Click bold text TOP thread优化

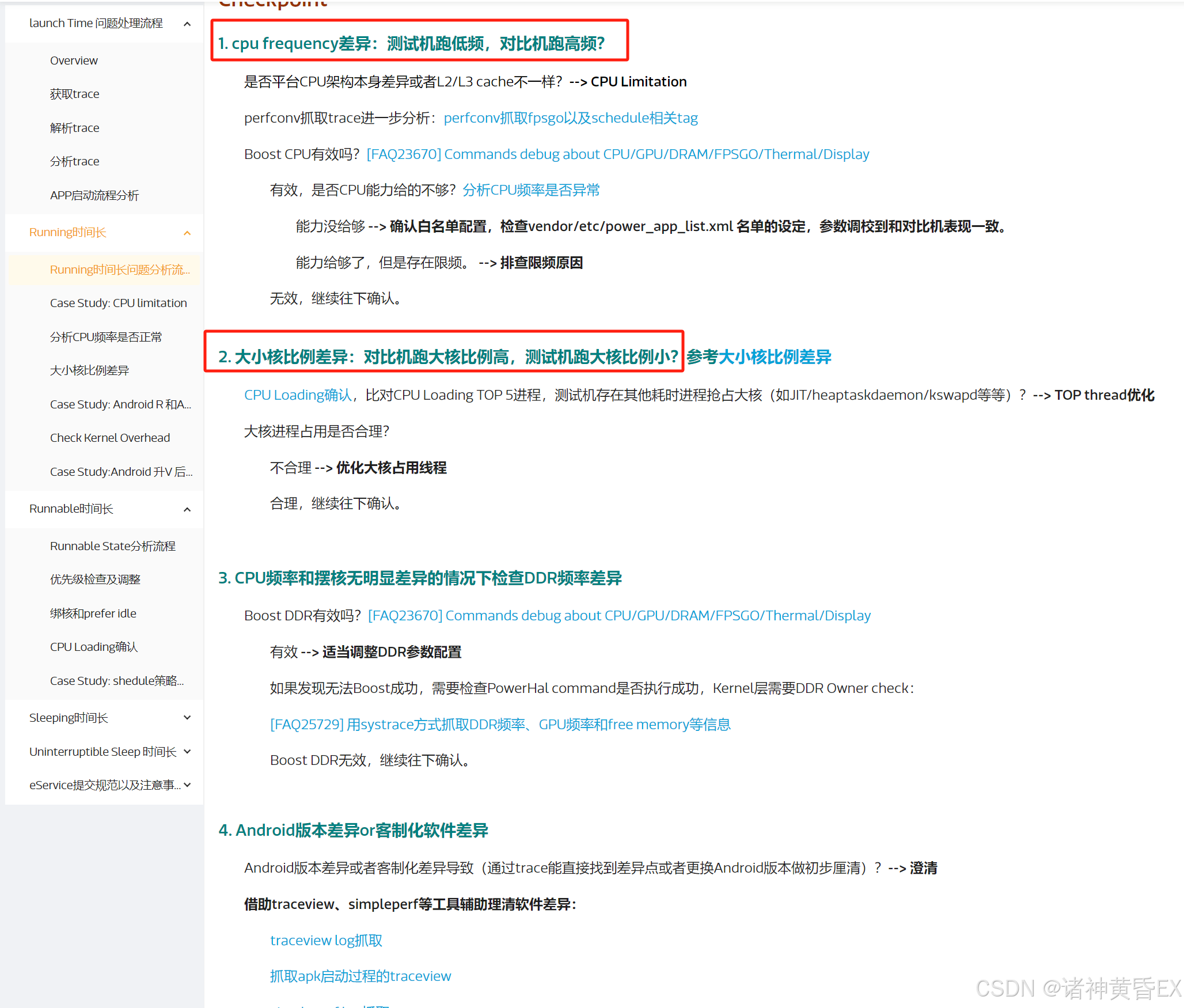[x=1105, y=395]
